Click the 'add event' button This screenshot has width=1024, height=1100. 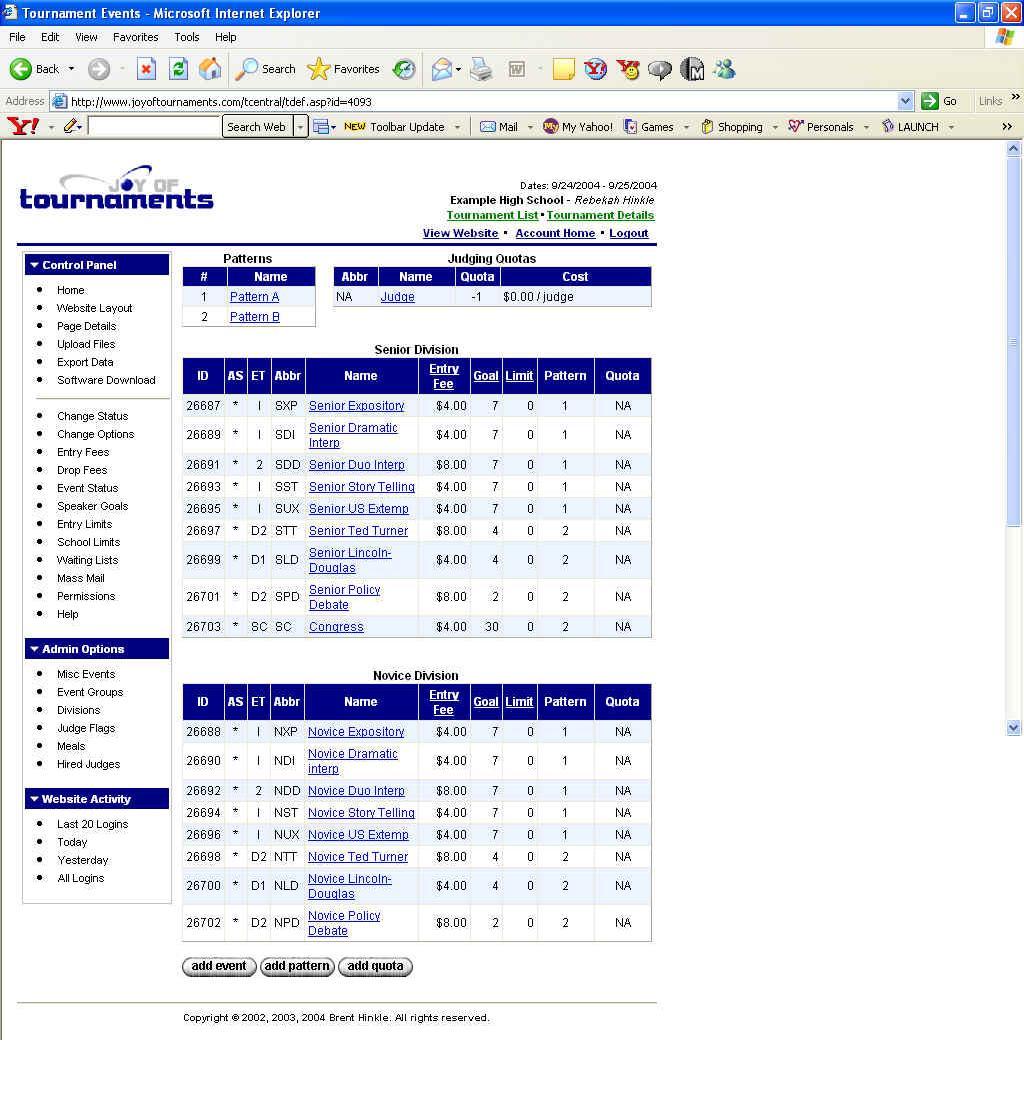click(x=219, y=966)
